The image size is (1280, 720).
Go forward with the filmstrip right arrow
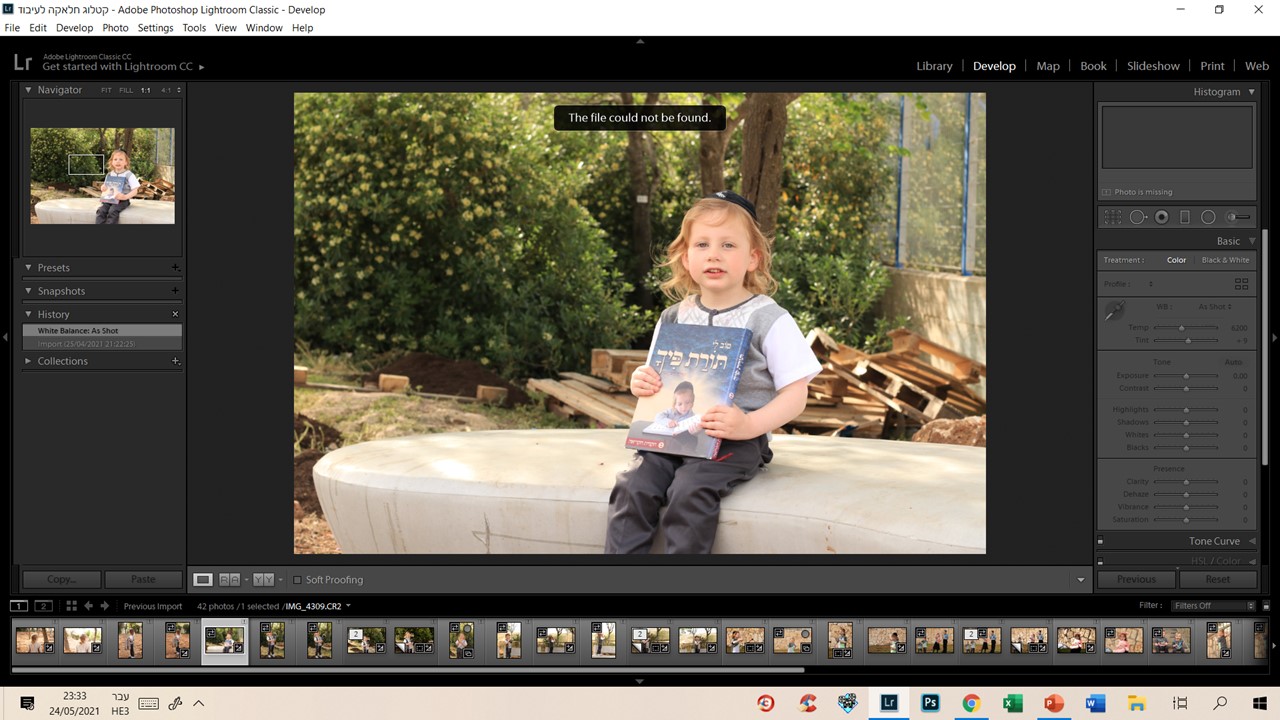pyautogui.click(x=104, y=606)
